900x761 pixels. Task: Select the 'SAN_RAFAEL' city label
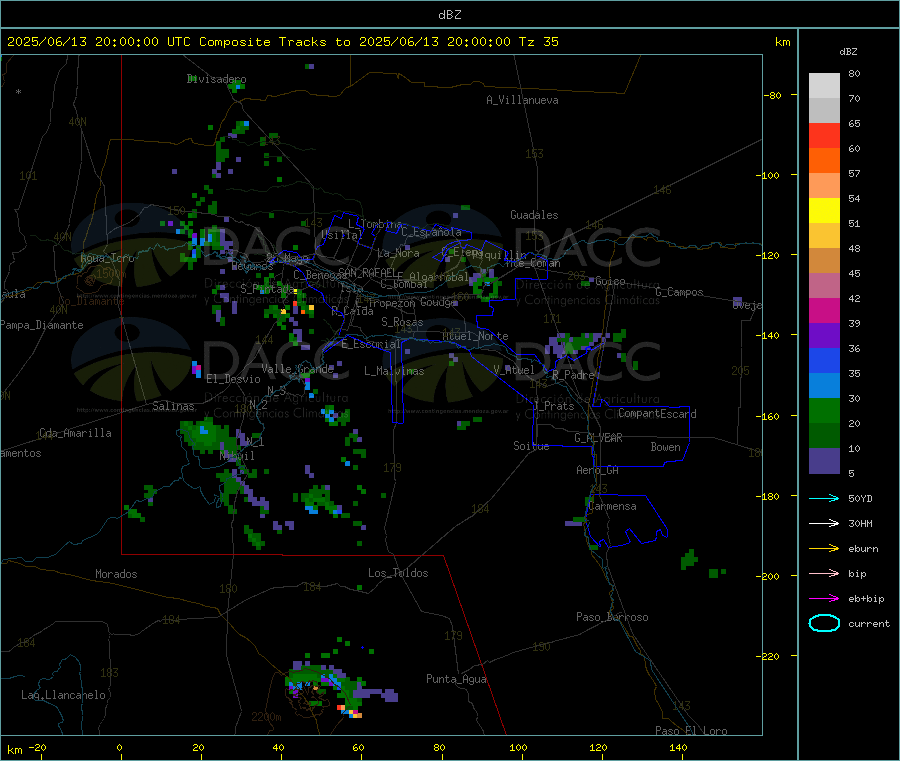click(x=367, y=272)
